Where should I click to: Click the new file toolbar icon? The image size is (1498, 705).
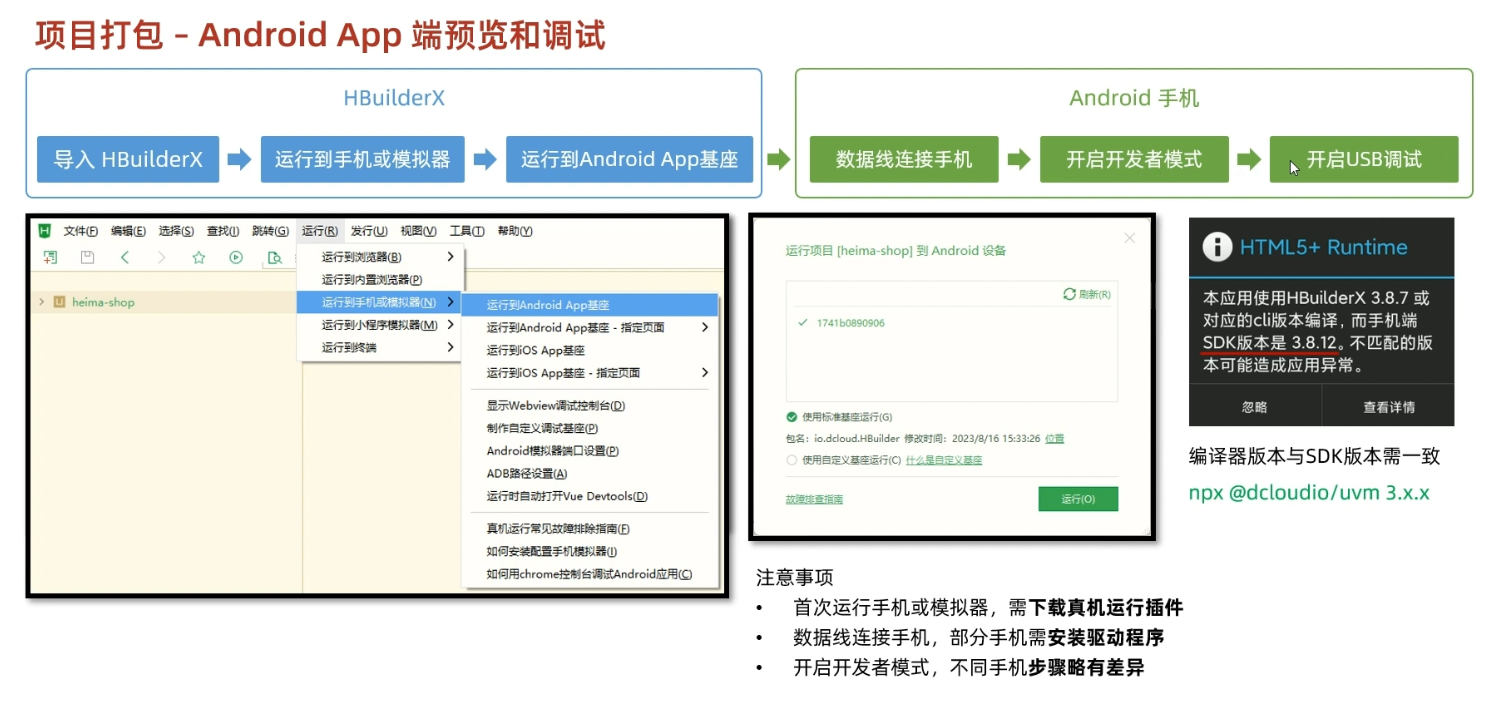(x=50, y=257)
